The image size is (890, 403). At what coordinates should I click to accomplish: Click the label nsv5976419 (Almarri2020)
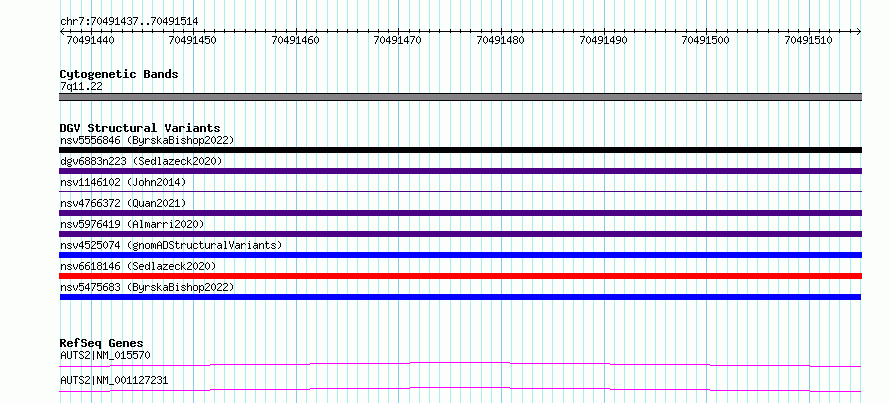(132, 224)
